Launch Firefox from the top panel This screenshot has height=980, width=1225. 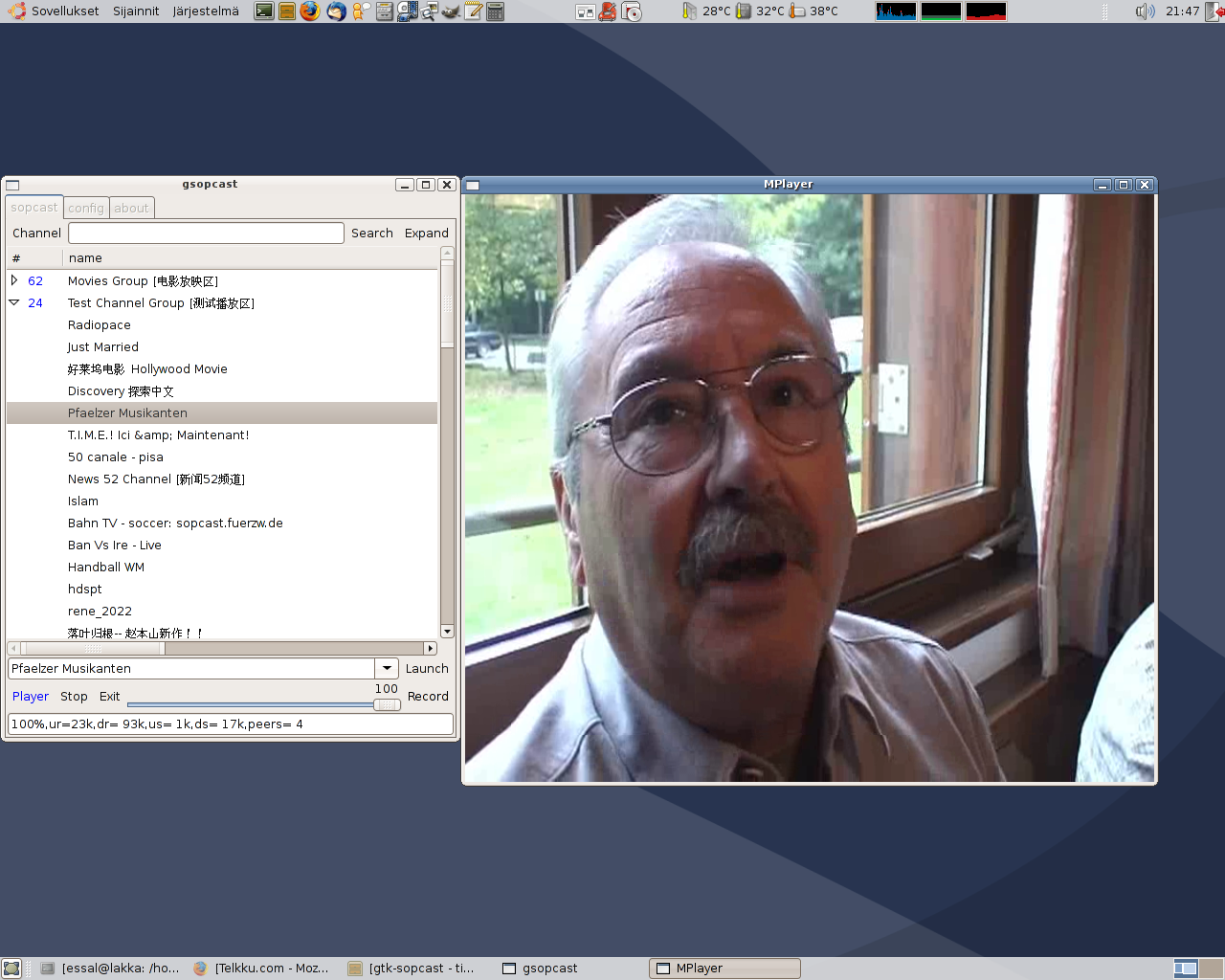[309, 11]
